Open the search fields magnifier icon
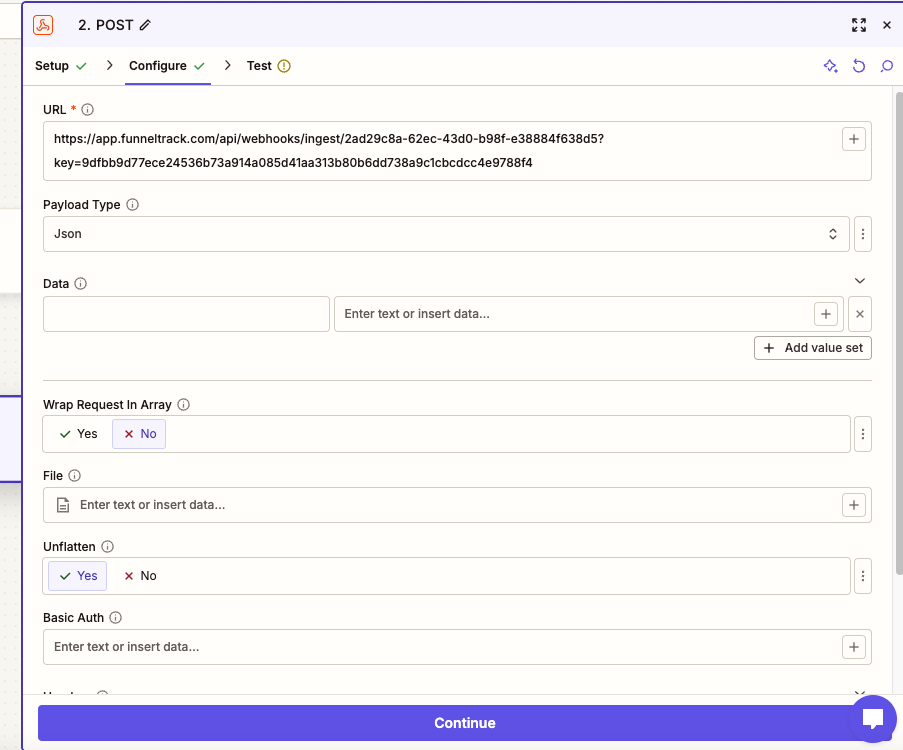The width and height of the screenshot is (903, 750). coord(887,66)
